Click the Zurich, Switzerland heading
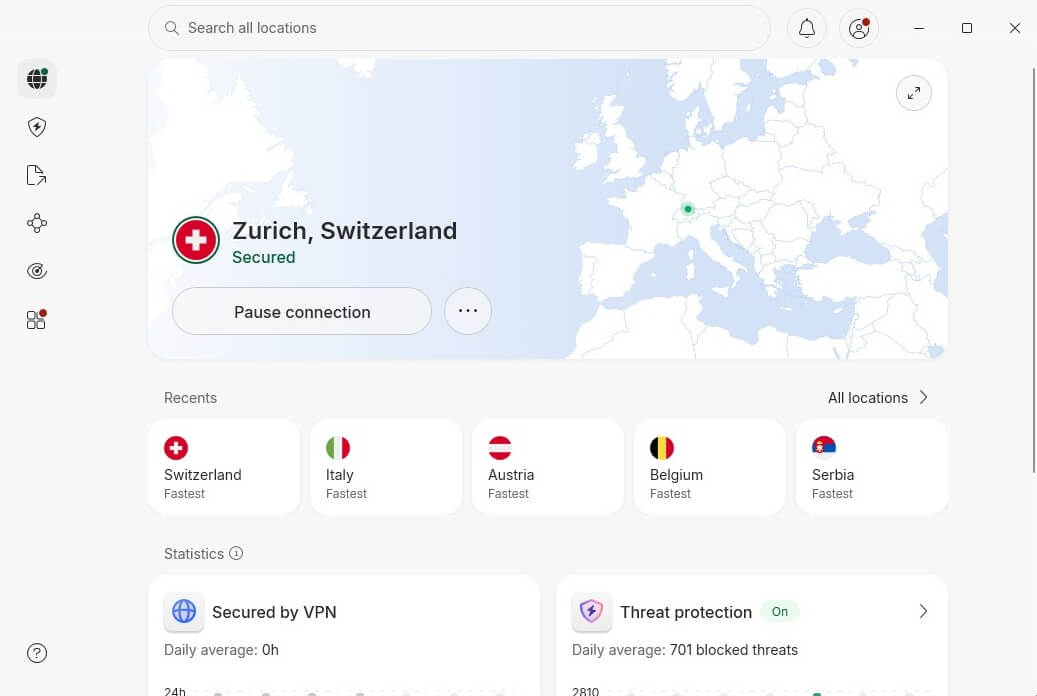The image size is (1037, 696). pos(345,231)
